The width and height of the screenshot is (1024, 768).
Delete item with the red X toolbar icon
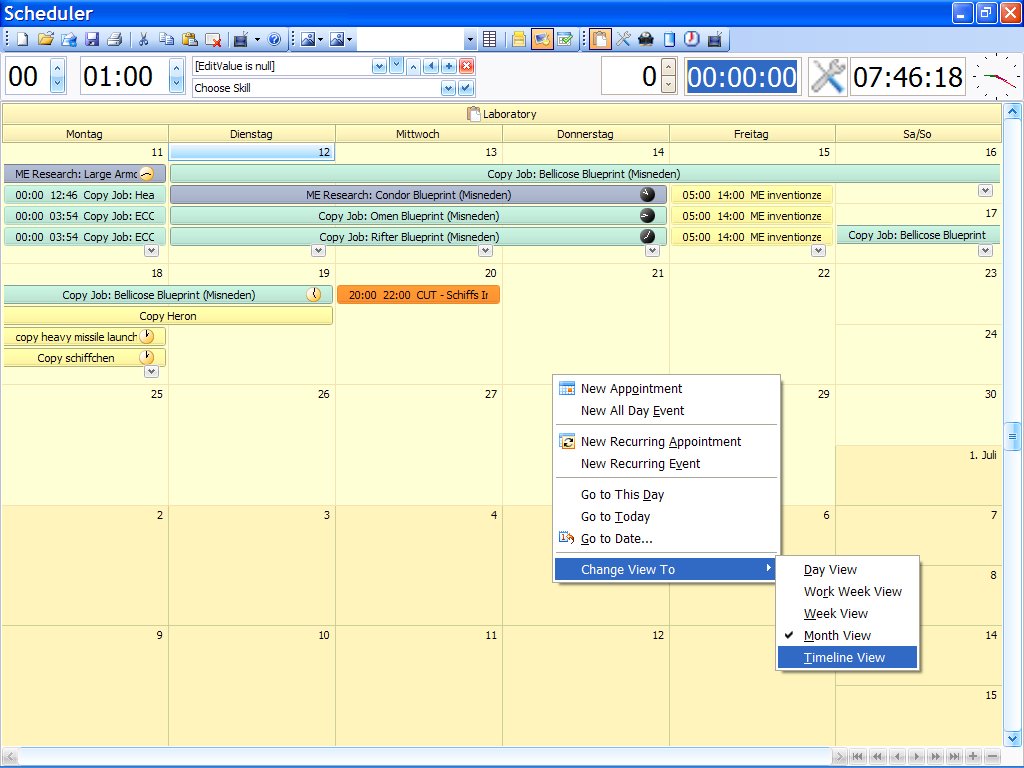[213, 40]
